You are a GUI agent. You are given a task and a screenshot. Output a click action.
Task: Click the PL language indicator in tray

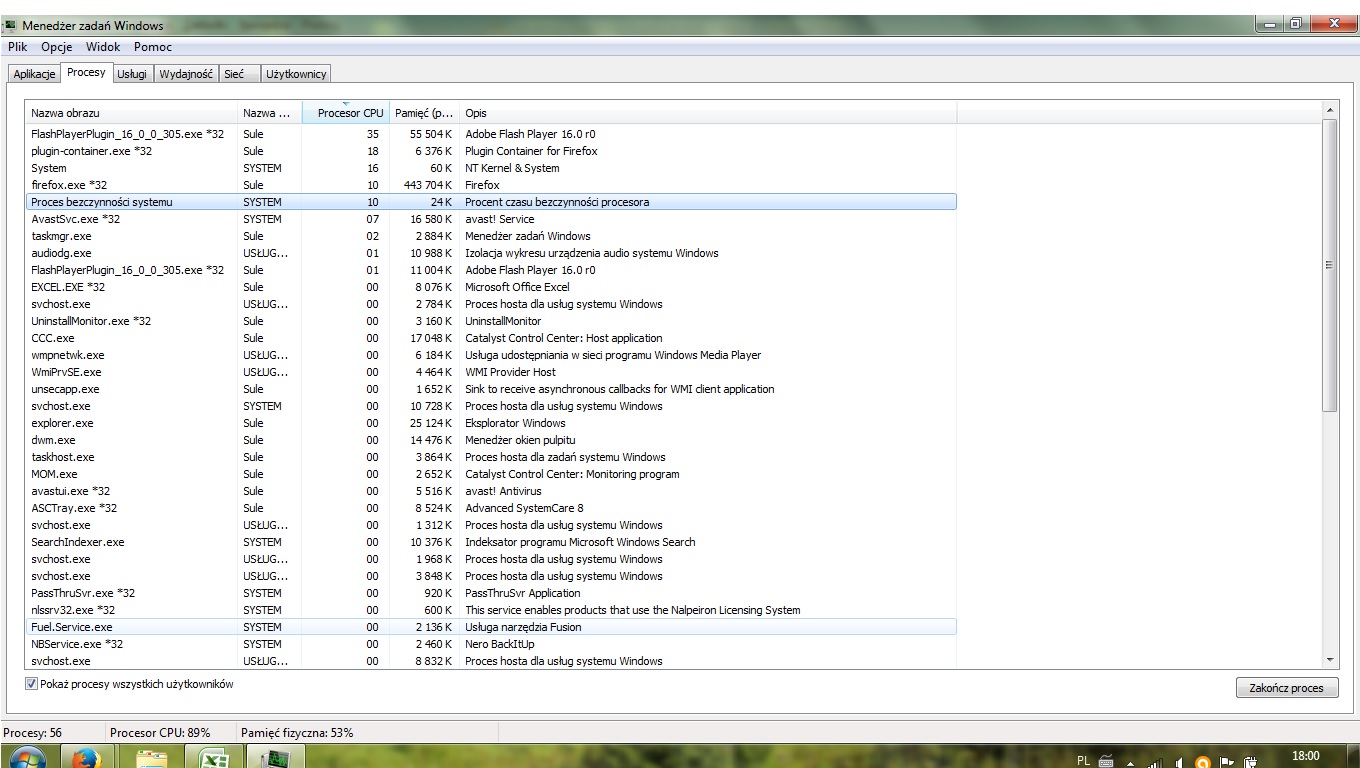[1084, 761]
